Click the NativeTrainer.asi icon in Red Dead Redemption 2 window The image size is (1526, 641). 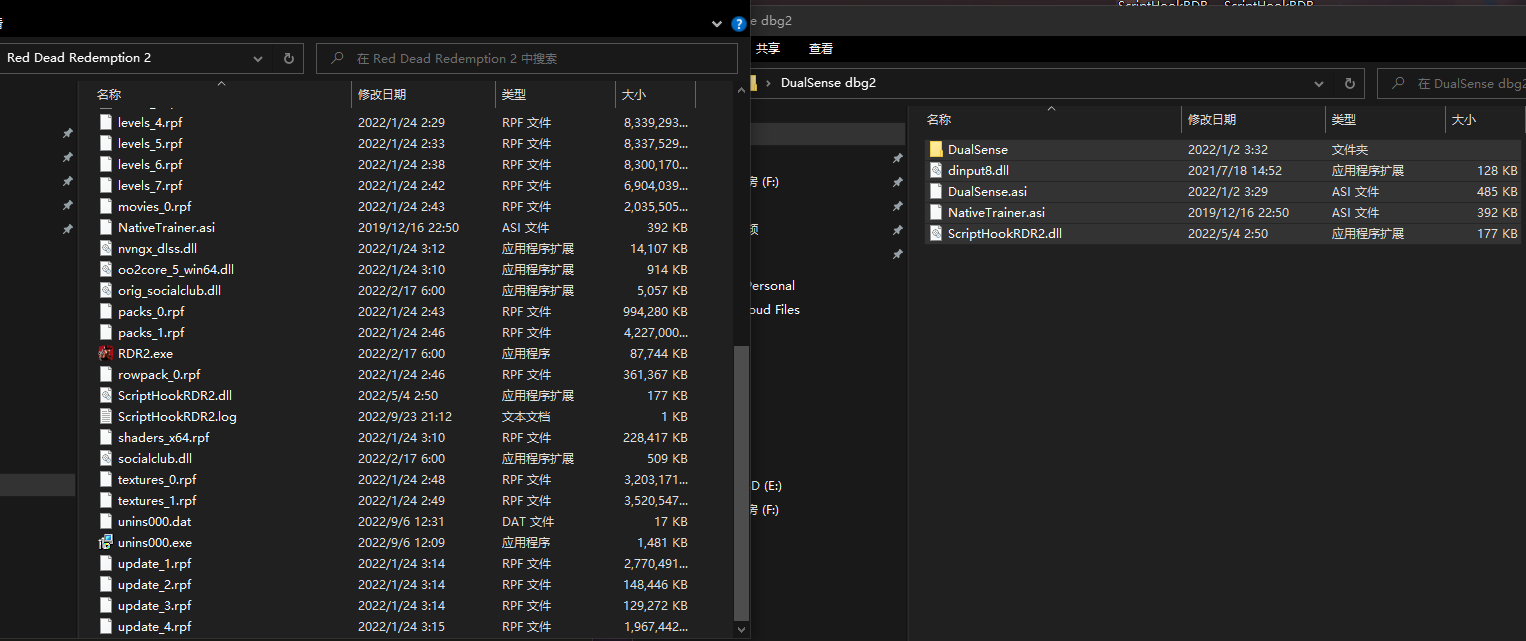click(106, 227)
